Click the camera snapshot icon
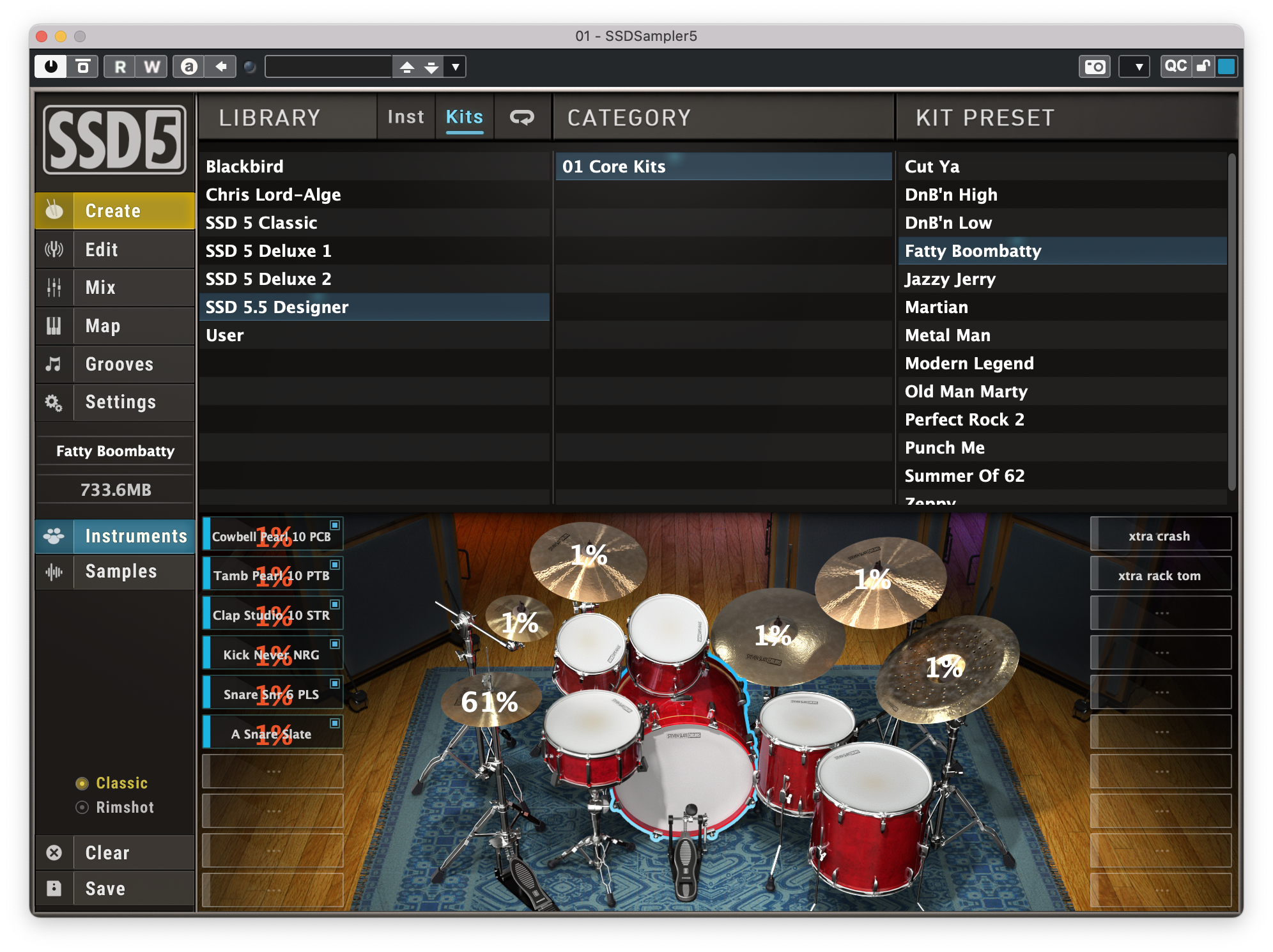This screenshot has width=1273, height=952. pos(1095,66)
